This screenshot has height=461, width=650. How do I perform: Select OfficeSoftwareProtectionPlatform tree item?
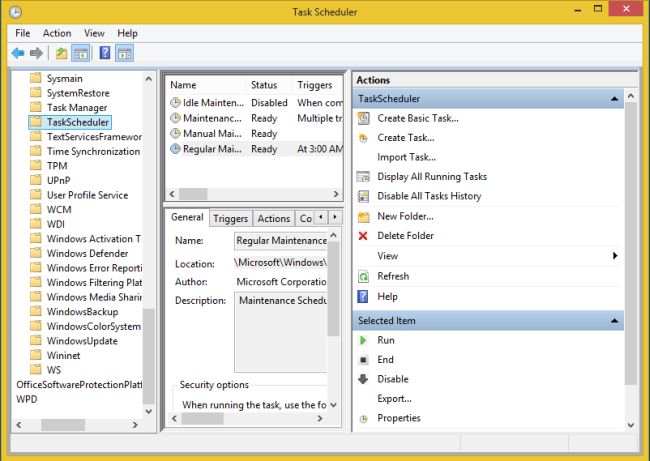[79, 384]
